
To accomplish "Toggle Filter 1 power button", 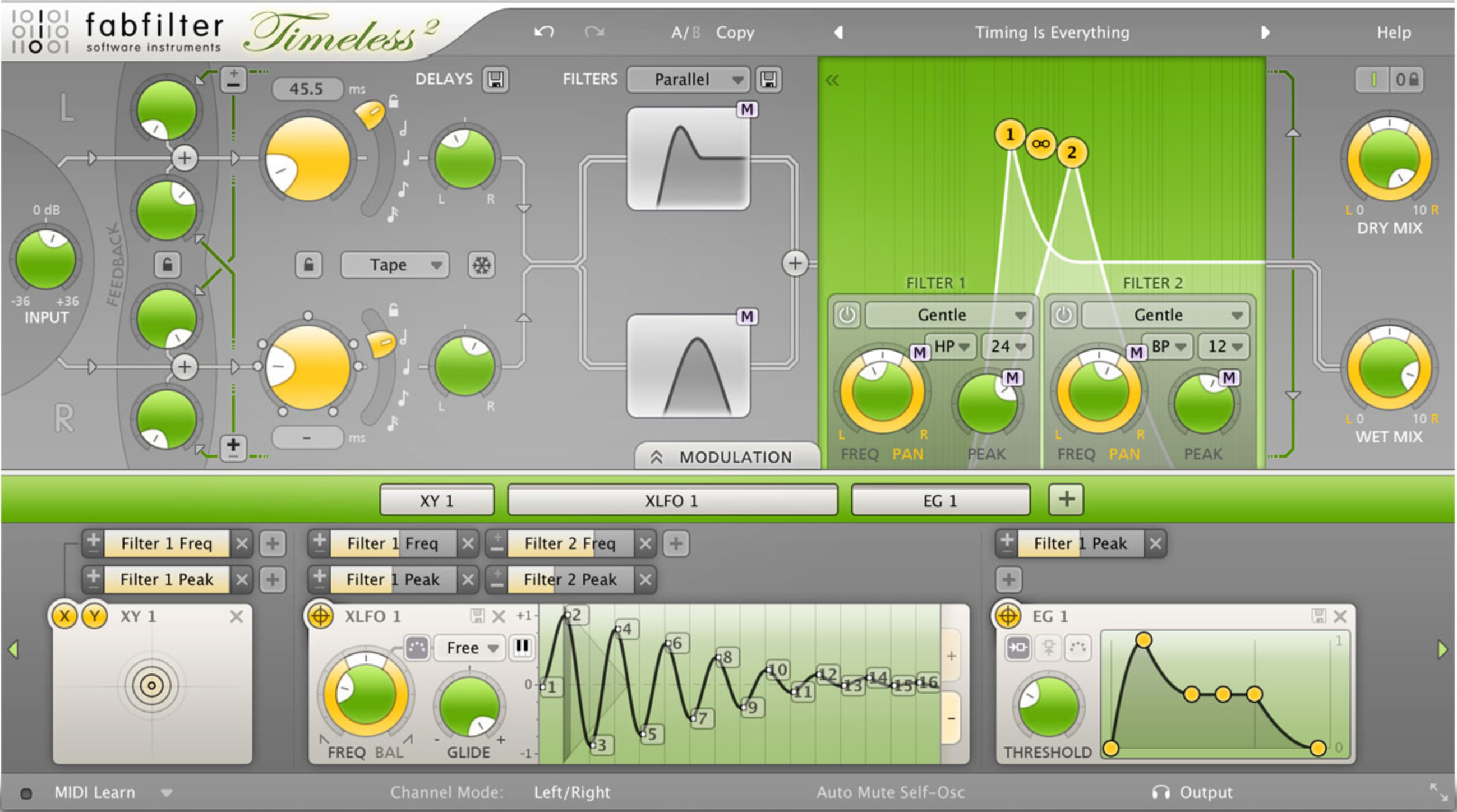I will click(846, 315).
